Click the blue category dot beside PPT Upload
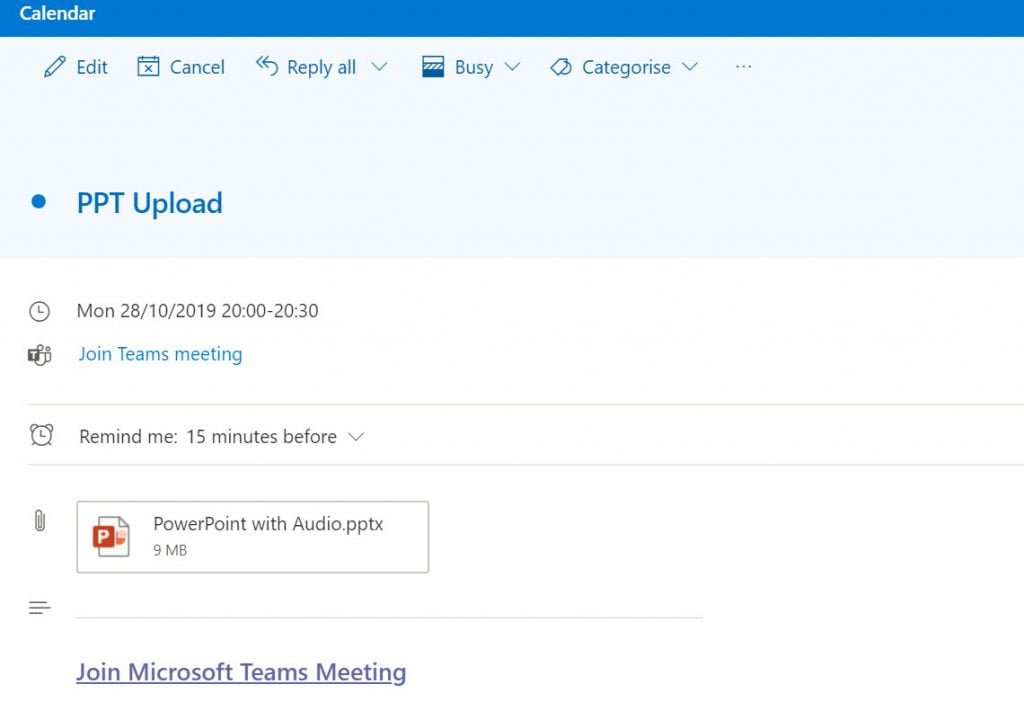The width and height of the screenshot is (1024, 702). coord(38,202)
